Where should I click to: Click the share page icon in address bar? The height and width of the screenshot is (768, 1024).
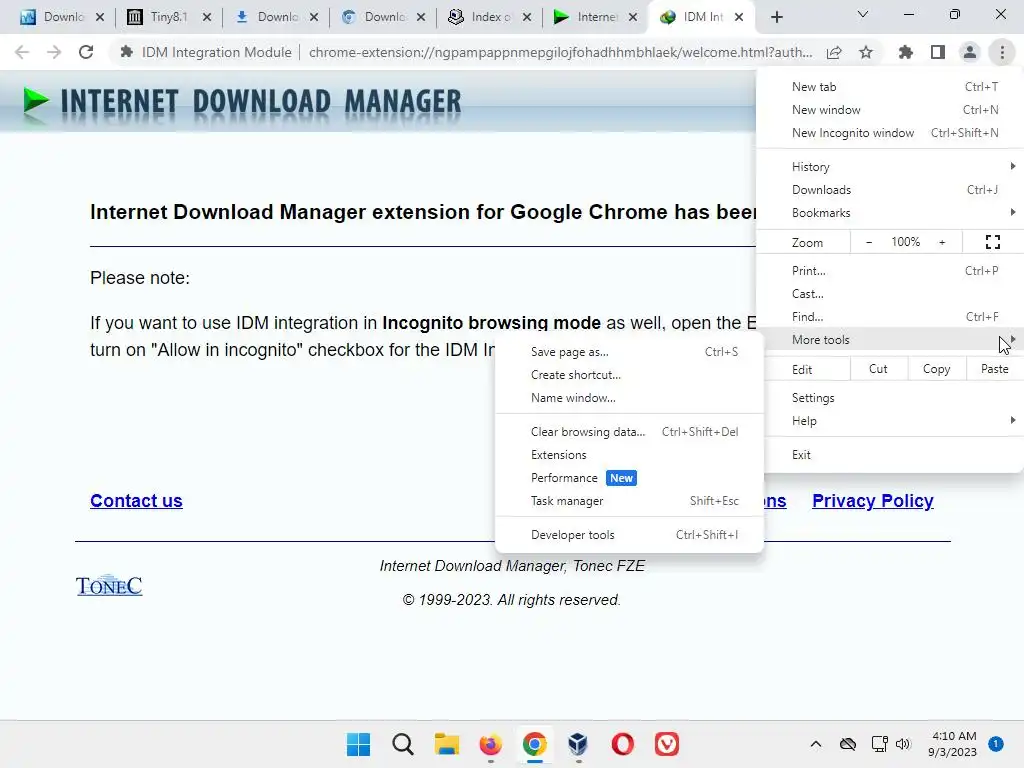834,52
